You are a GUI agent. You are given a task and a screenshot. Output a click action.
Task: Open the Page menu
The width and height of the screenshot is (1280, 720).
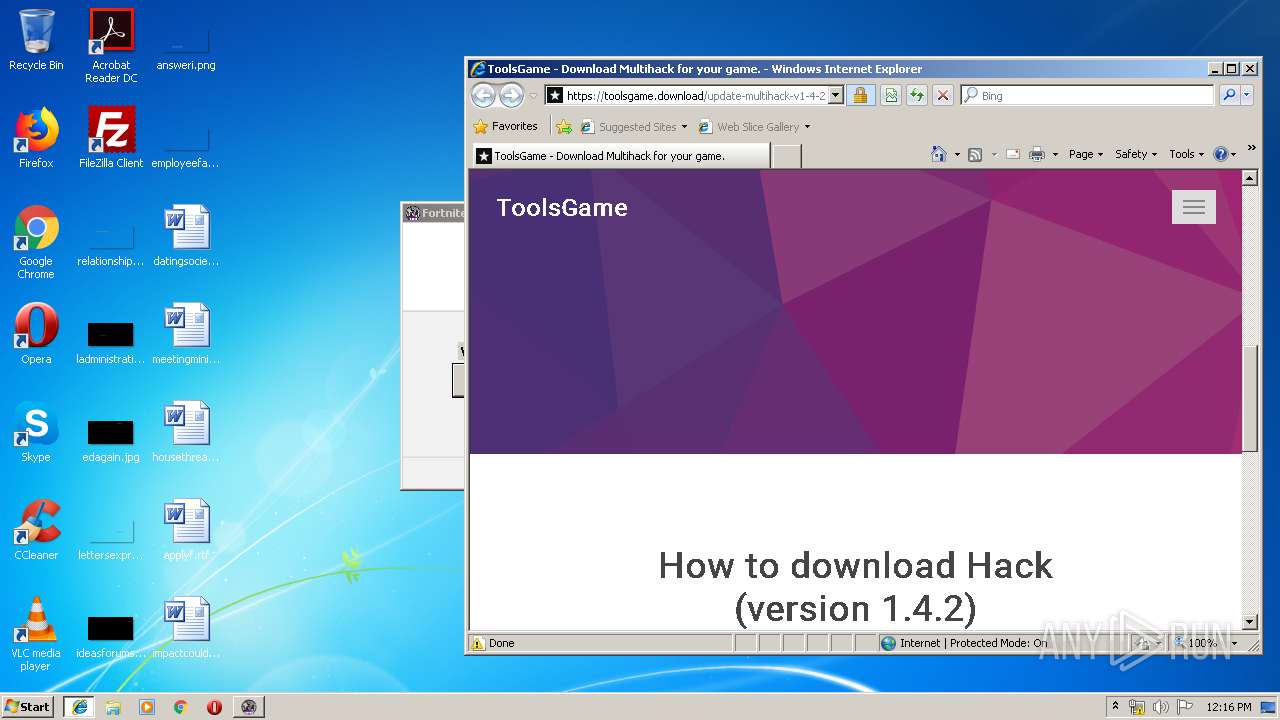click(1085, 154)
